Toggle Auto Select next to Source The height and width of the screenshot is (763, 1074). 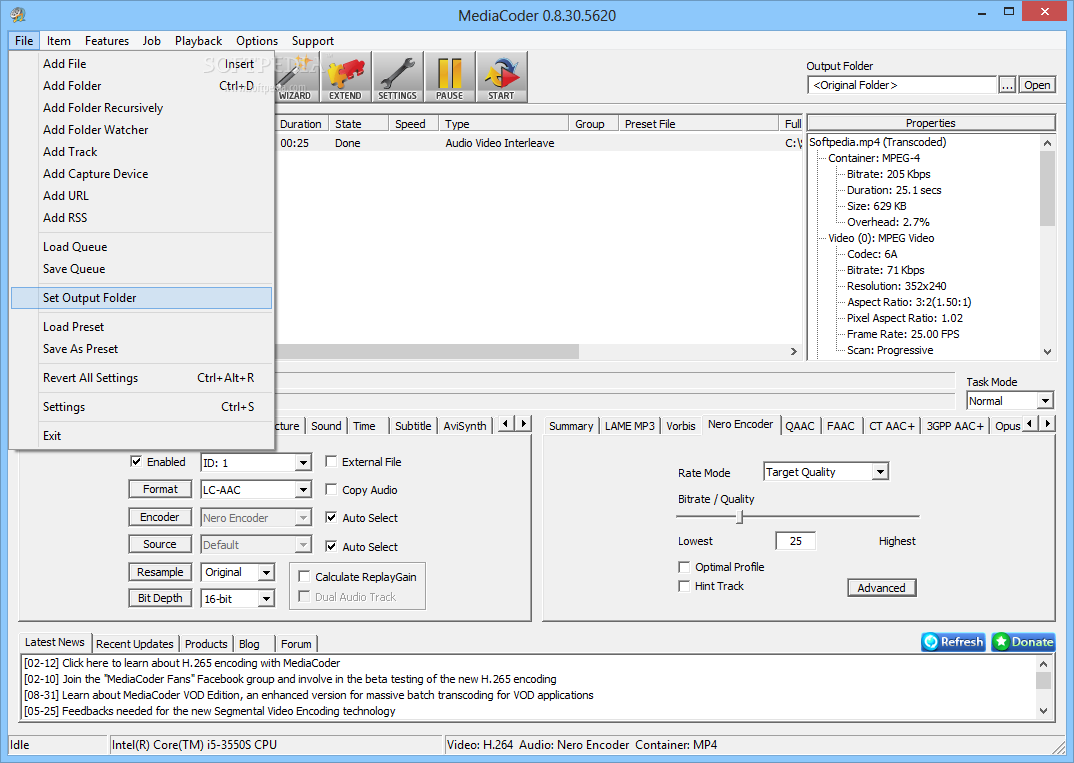pyautogui.click(x=331, y=547)
